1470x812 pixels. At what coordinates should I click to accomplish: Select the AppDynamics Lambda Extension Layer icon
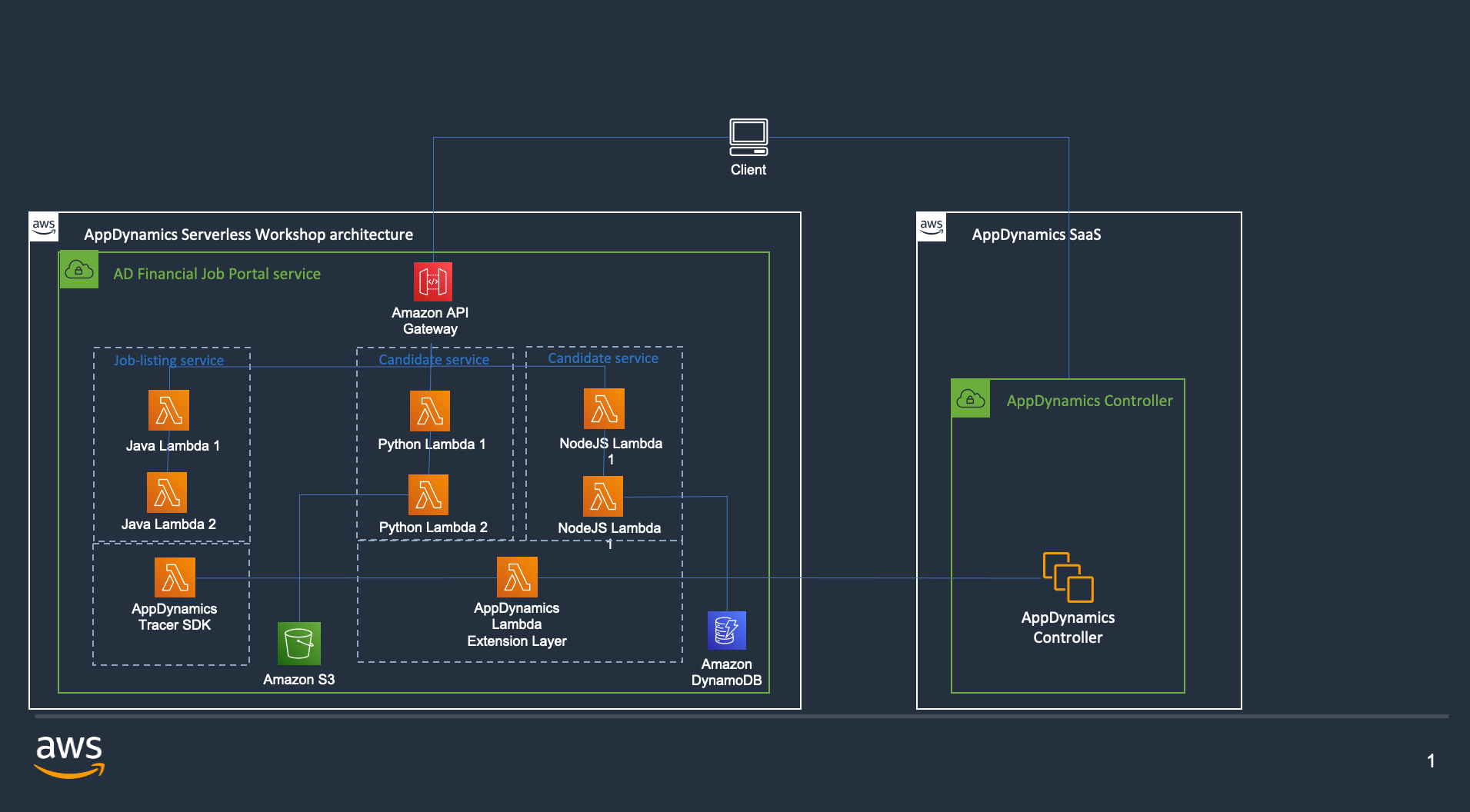click(x=517, y=577)
